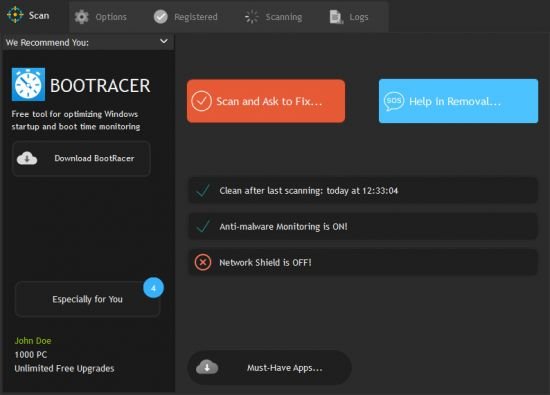Viewport: 550px width, 395px height.
Task: Open the Logs tab
Action: click(x=349, y=17)
